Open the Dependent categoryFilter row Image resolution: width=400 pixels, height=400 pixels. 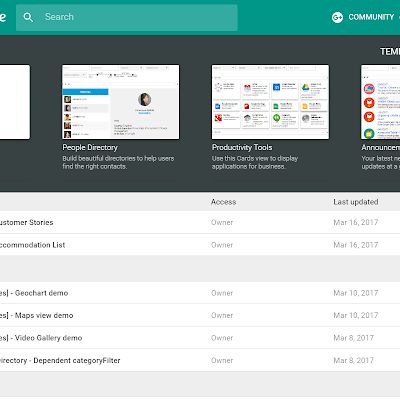(200, 360)
